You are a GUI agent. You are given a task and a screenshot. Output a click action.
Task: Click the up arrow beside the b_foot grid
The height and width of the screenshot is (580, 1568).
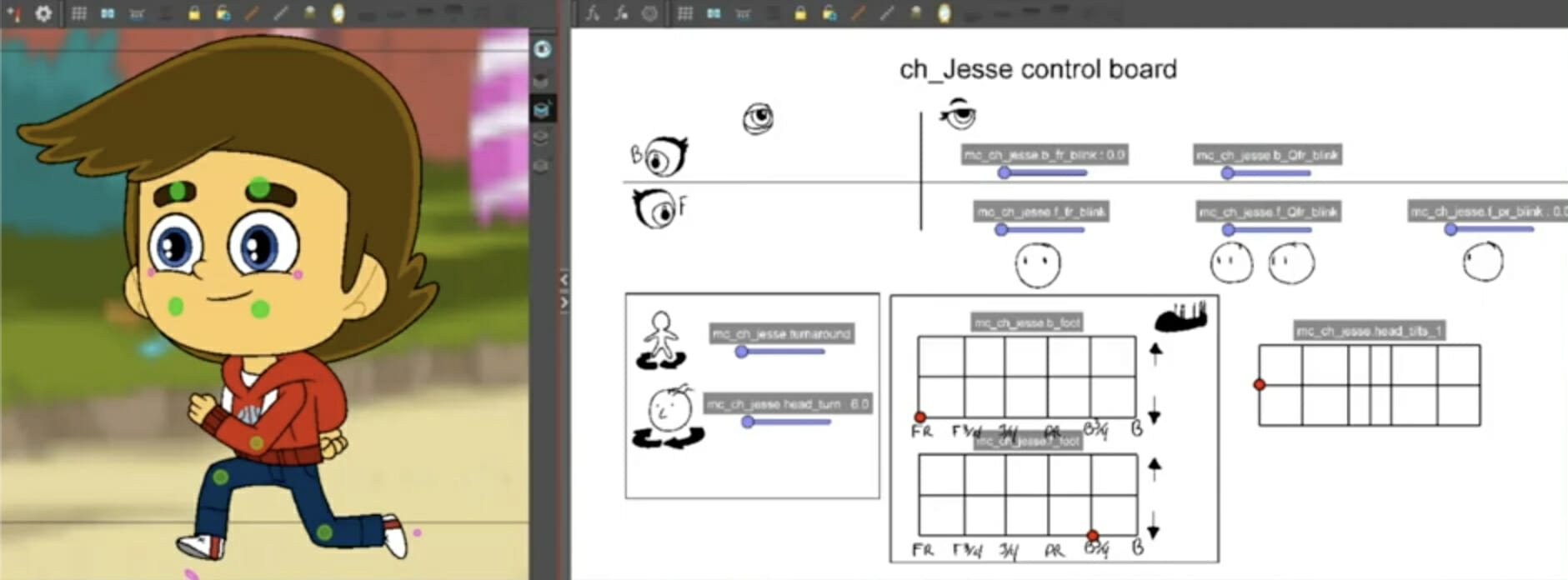pyautogui.click(x=1155, y=352)
